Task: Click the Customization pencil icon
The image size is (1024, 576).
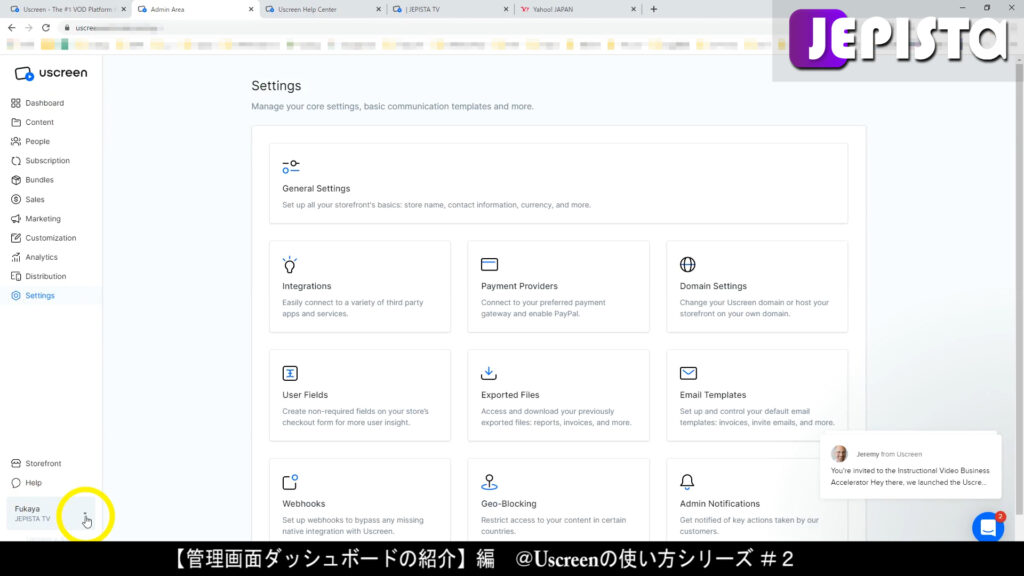Action: click(16, 238)
